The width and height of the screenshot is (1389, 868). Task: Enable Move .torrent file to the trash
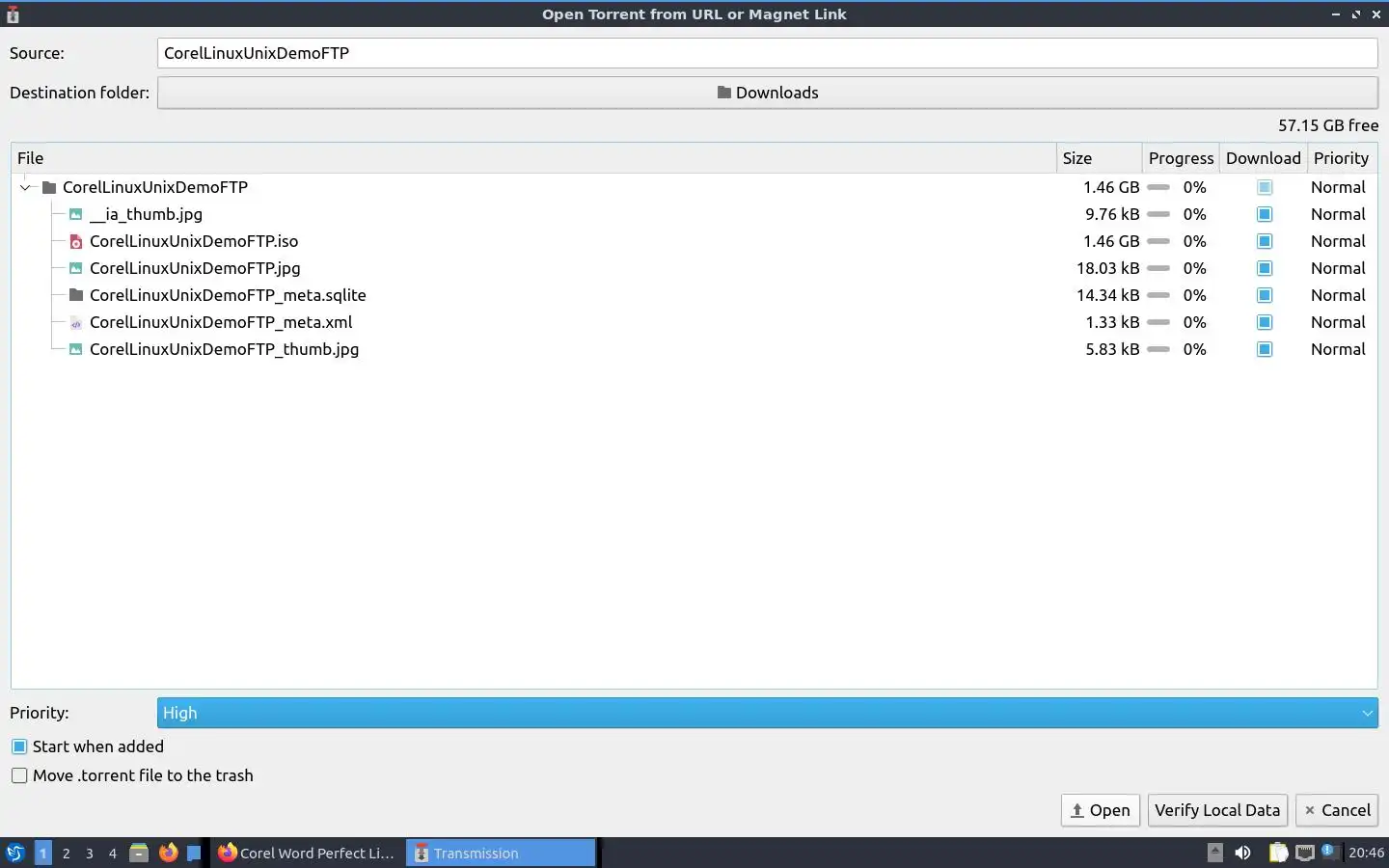[x=19, y=775]
